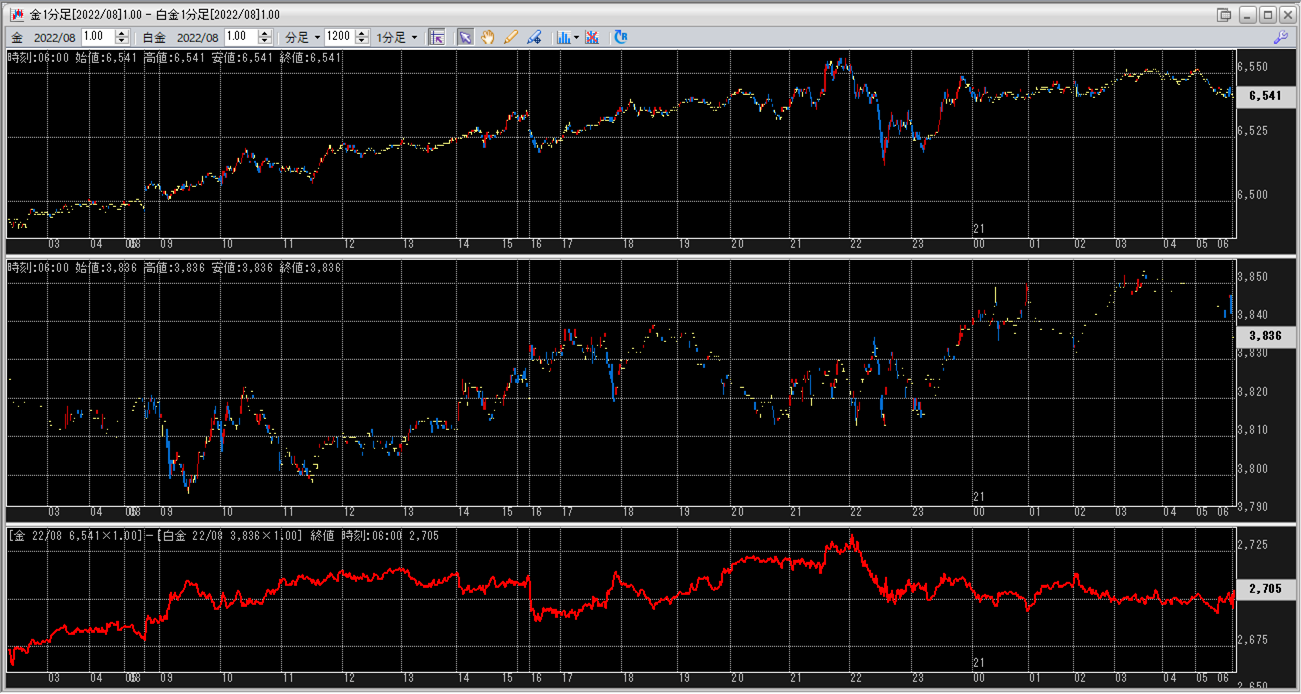Open settings with the wrench icon
This screenshot has width=1301, height=694.
(x=1280, y=37)
